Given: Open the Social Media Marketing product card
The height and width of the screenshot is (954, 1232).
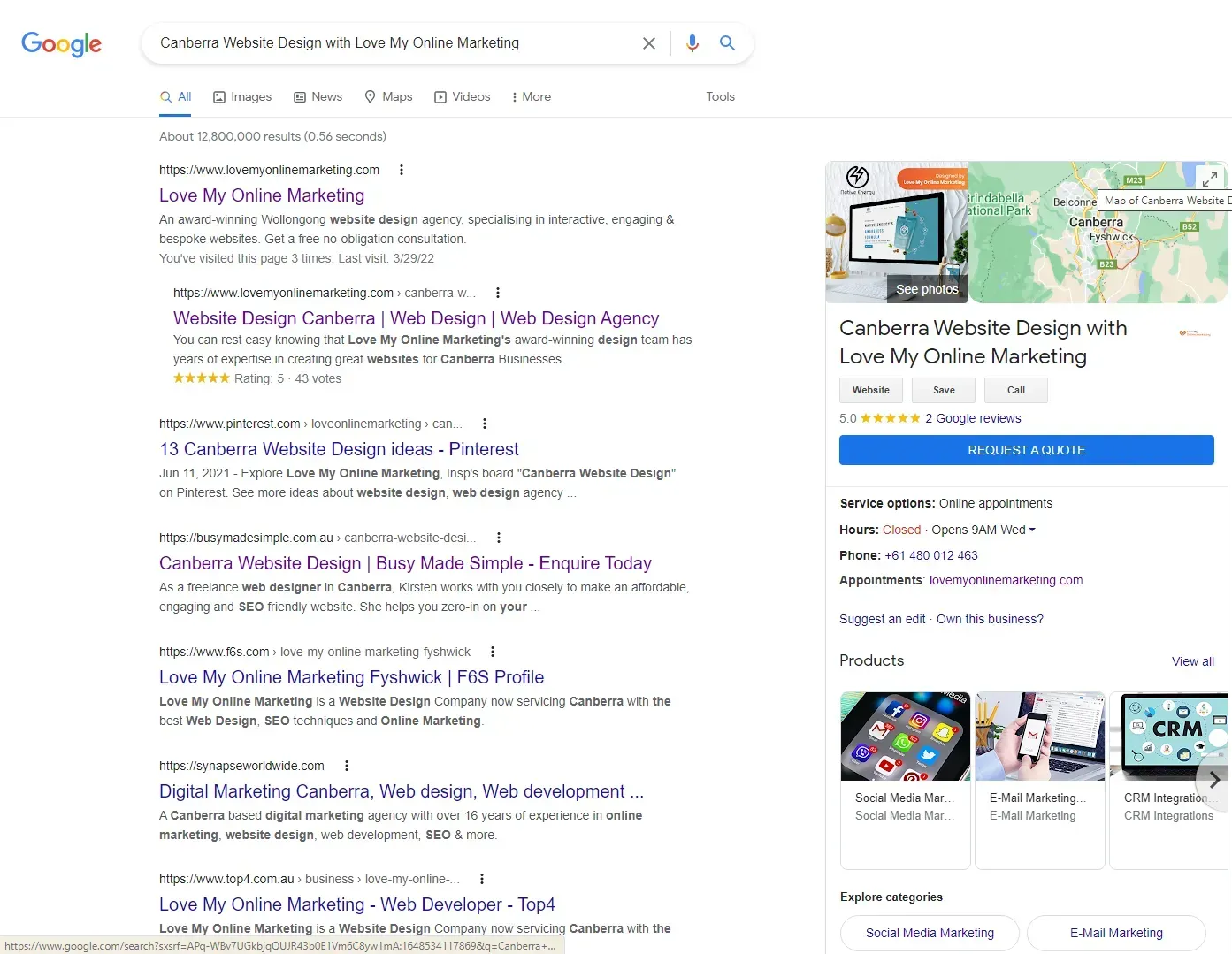Looking at the screenshot, I should 906,780.
